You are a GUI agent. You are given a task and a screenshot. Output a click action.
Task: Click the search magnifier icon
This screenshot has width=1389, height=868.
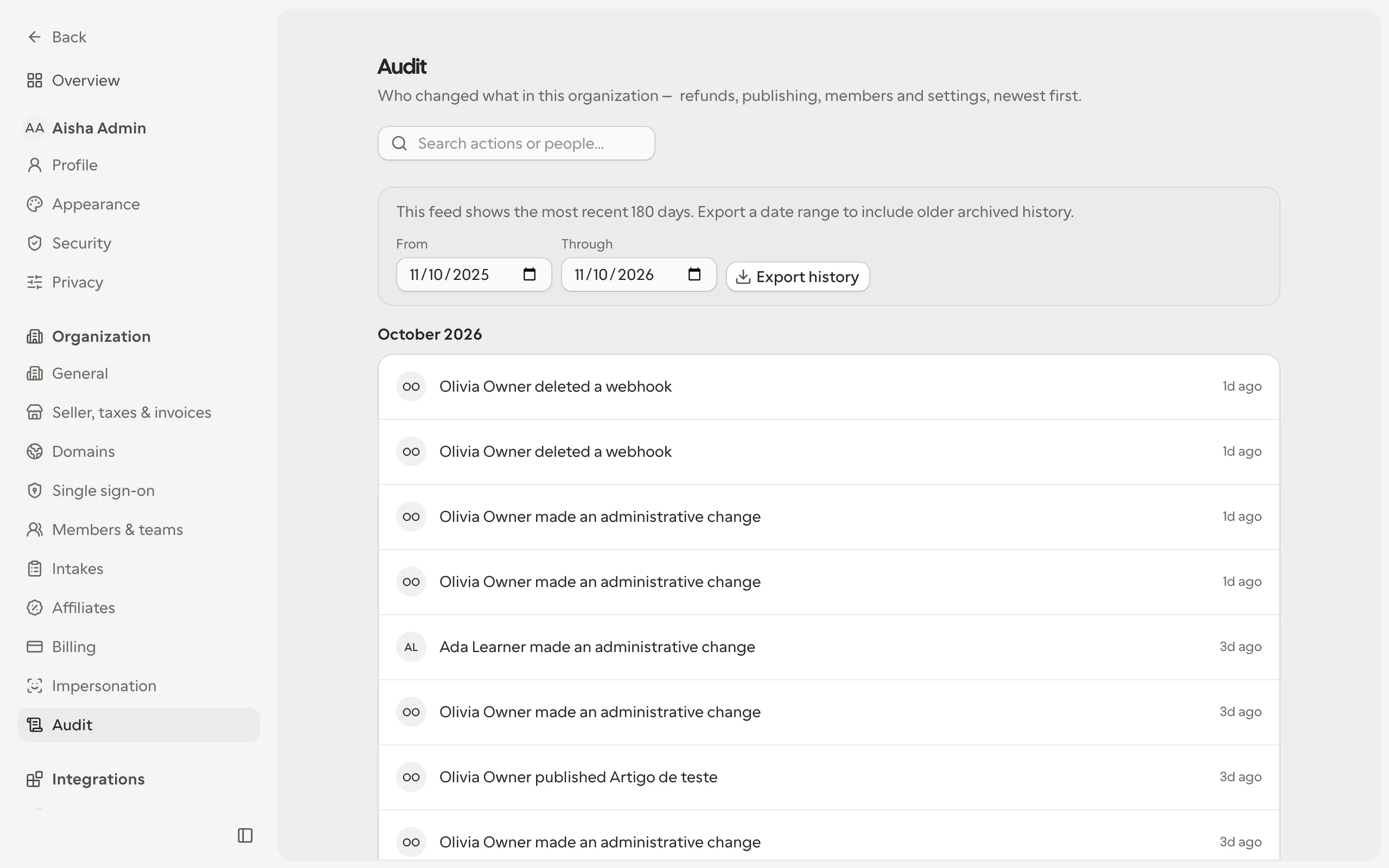(399, 144)
